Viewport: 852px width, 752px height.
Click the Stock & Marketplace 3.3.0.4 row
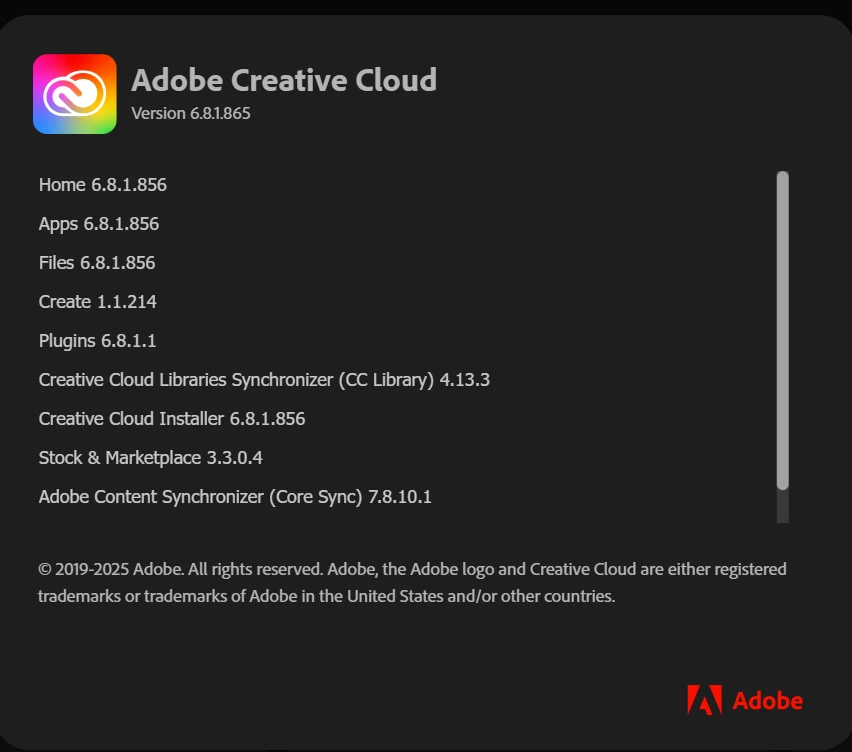point(151,458)
